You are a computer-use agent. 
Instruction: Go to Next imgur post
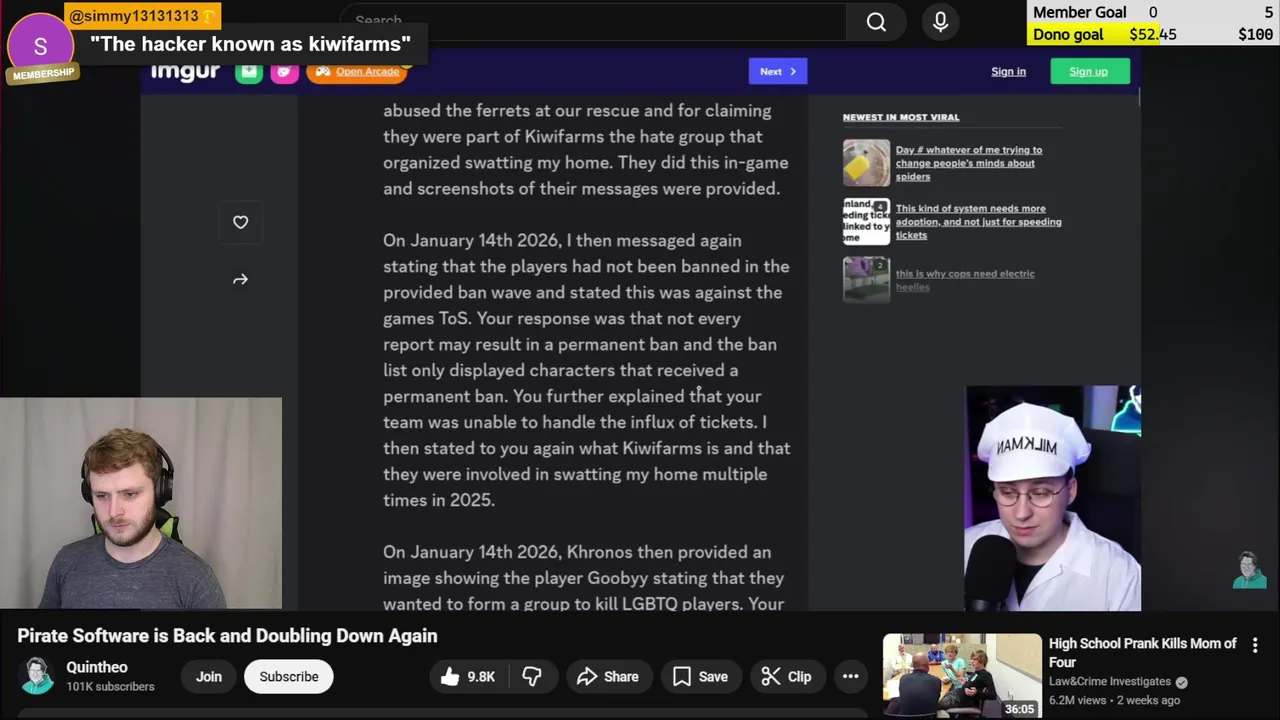[777, 71]
